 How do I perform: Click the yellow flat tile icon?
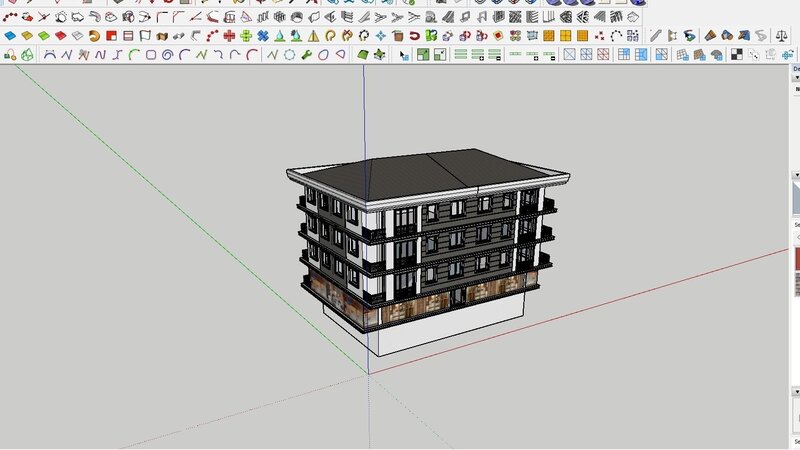pyautogui.click(x=27, y=35)
